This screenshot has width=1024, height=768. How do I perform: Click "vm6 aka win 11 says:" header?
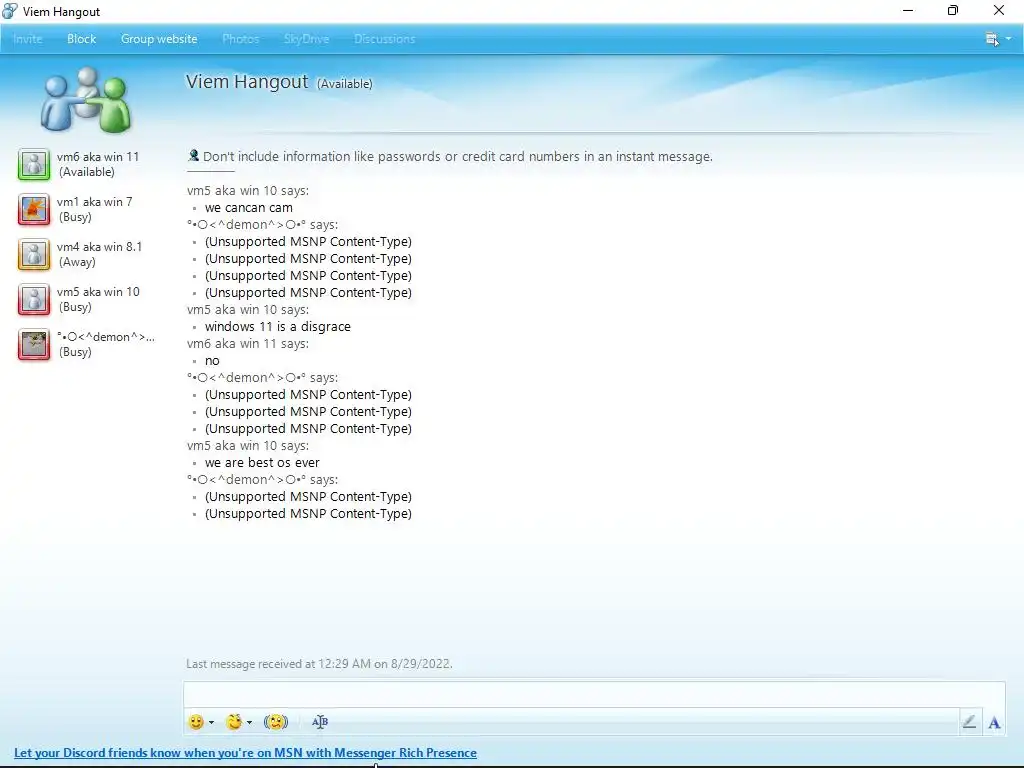coord(248,344)
